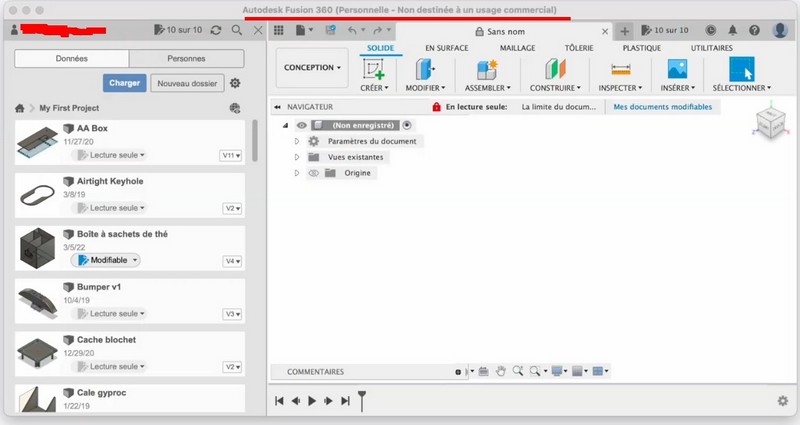Expand the Paramètres du document node
Viewport: 800px width, 425px height.
[297, 141]
